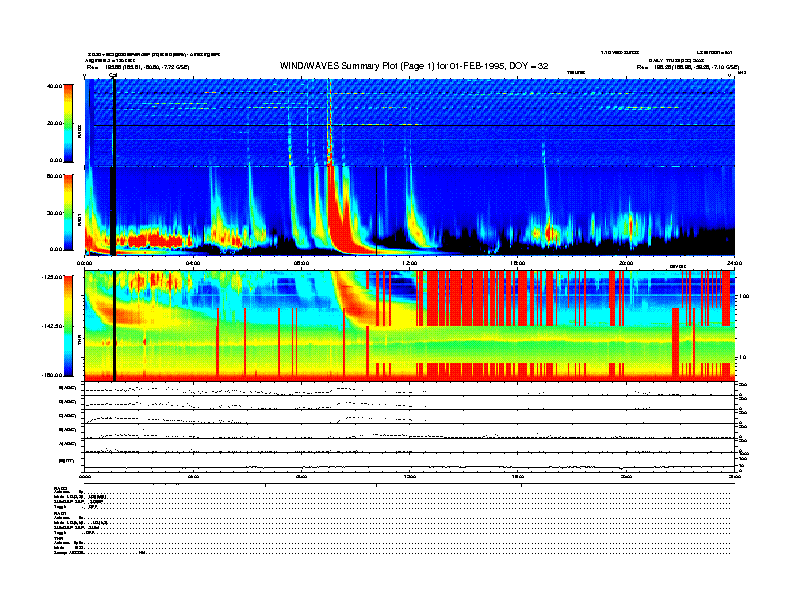Select the 60.00 label on RAD1 color bar
Viewport: 792px width, 612px height.
coord(54,176)
